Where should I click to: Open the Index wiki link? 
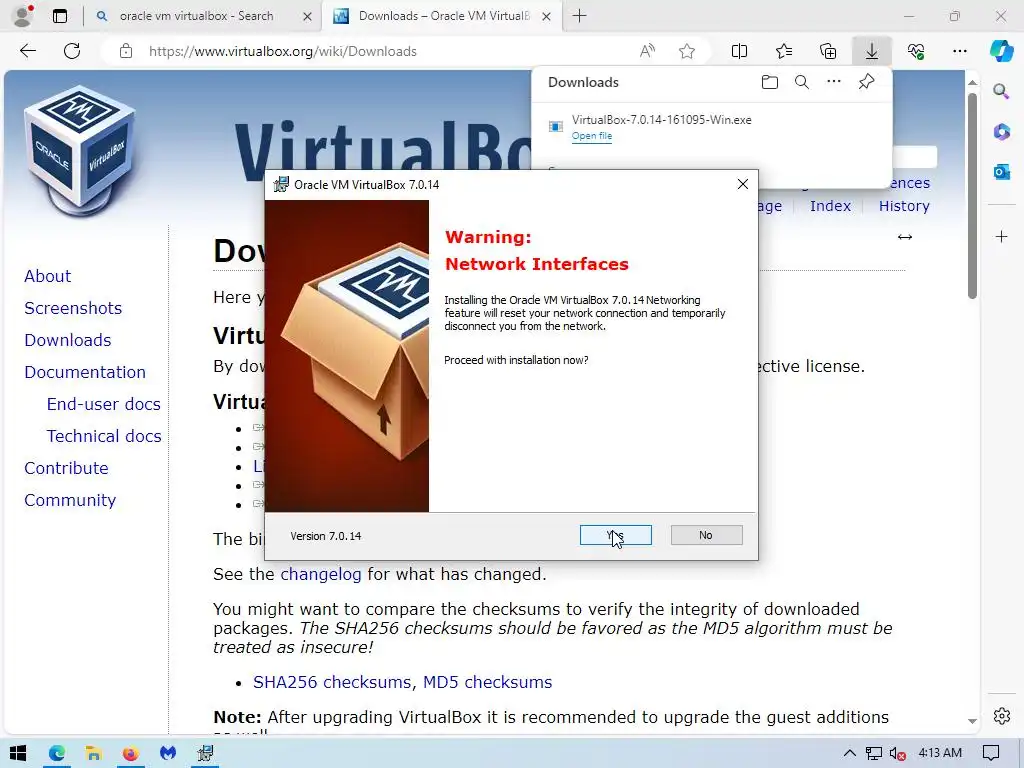[830, 206]
